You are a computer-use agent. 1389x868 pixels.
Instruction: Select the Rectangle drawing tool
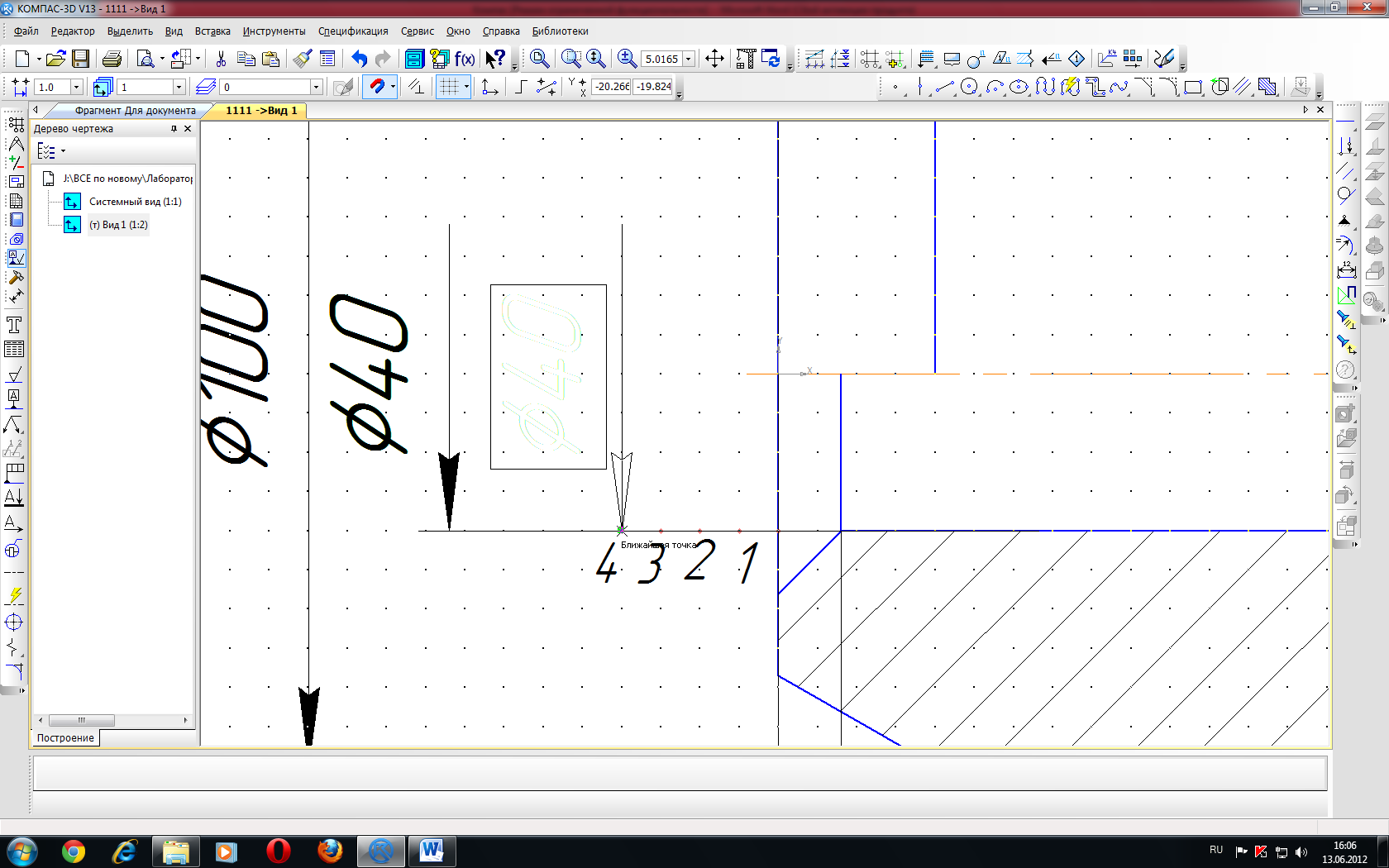(1193, 87)
